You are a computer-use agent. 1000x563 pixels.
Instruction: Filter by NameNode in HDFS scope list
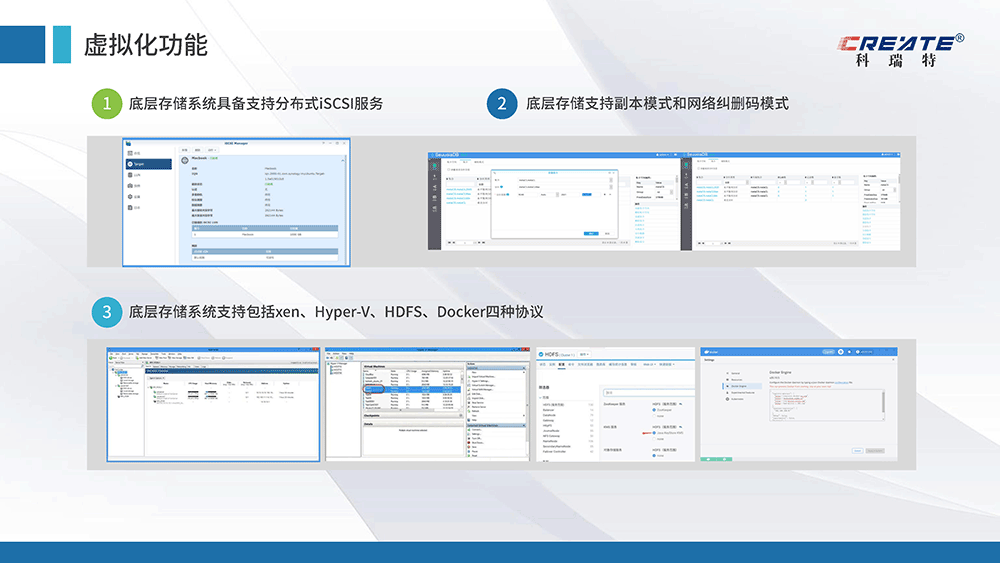point(550,441)
